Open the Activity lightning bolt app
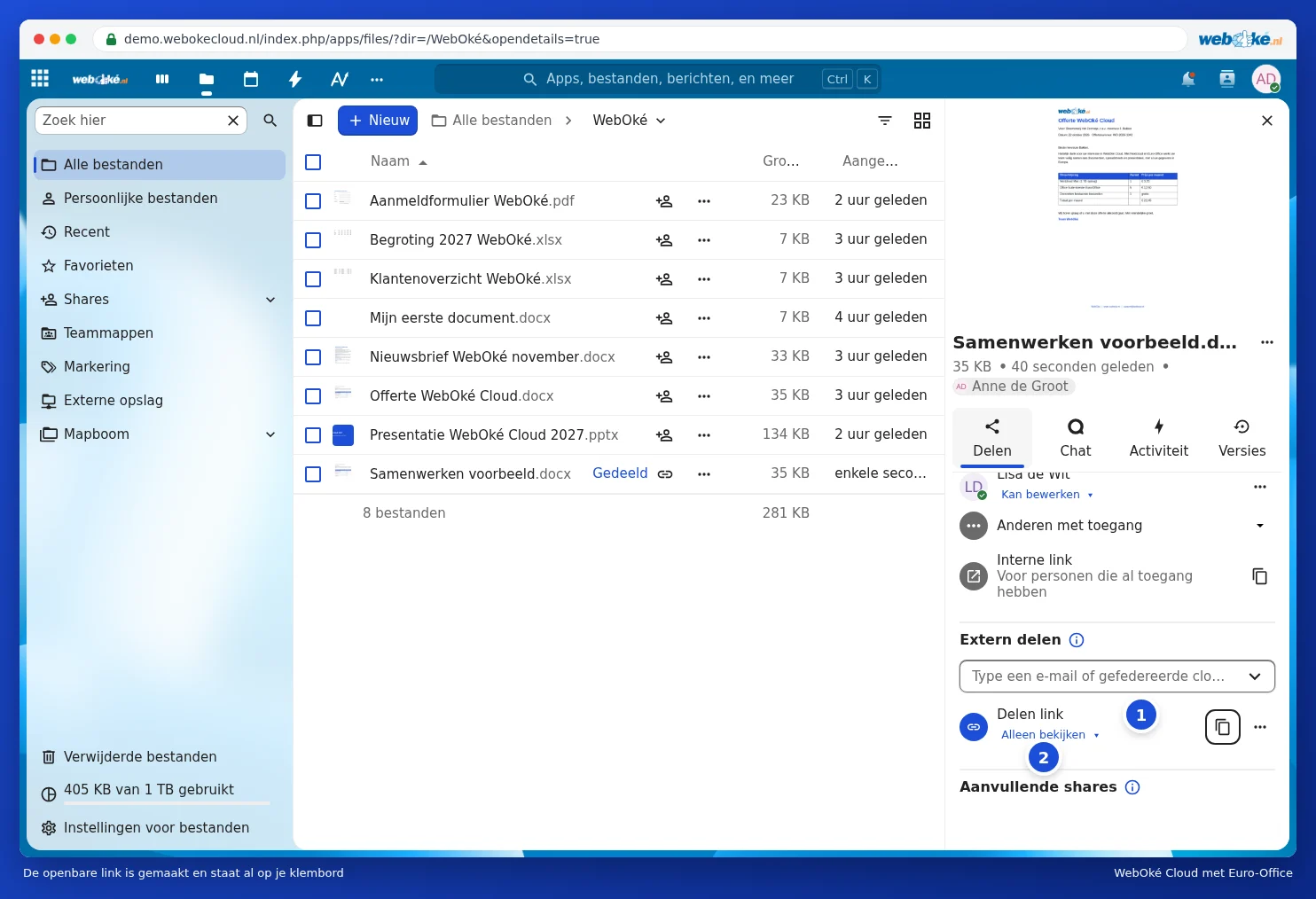The image size is (1316, 899). pos(295,79)
